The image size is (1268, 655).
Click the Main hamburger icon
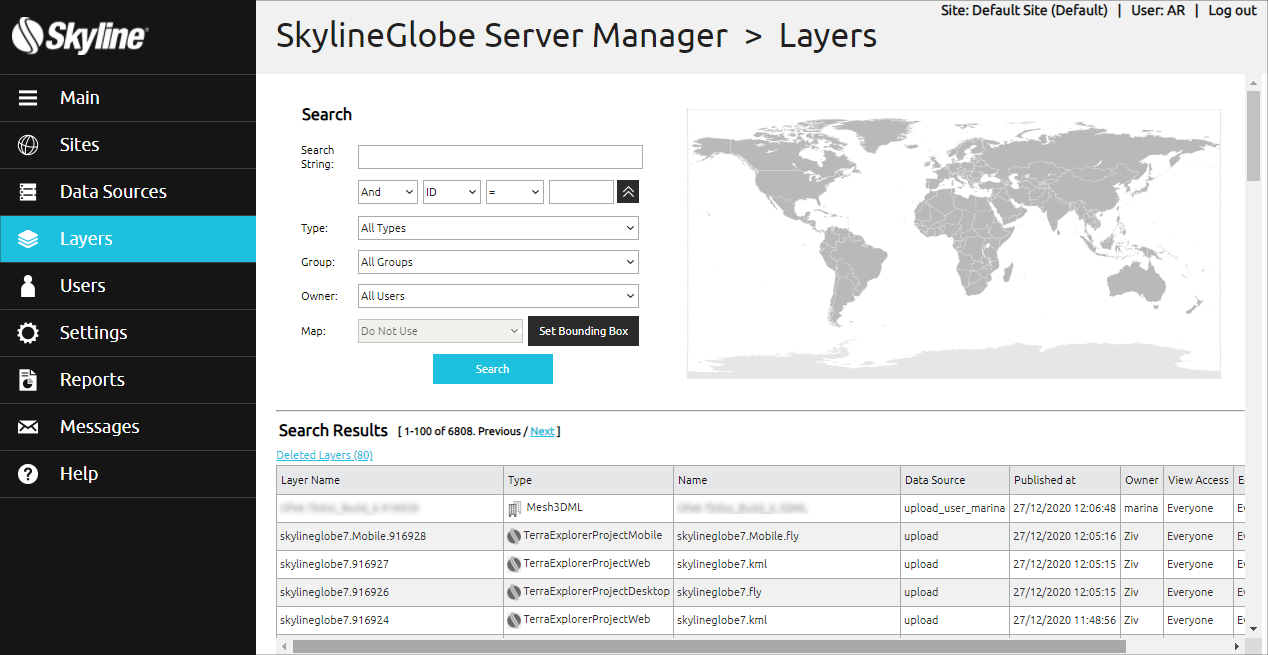tap(28, 98)
